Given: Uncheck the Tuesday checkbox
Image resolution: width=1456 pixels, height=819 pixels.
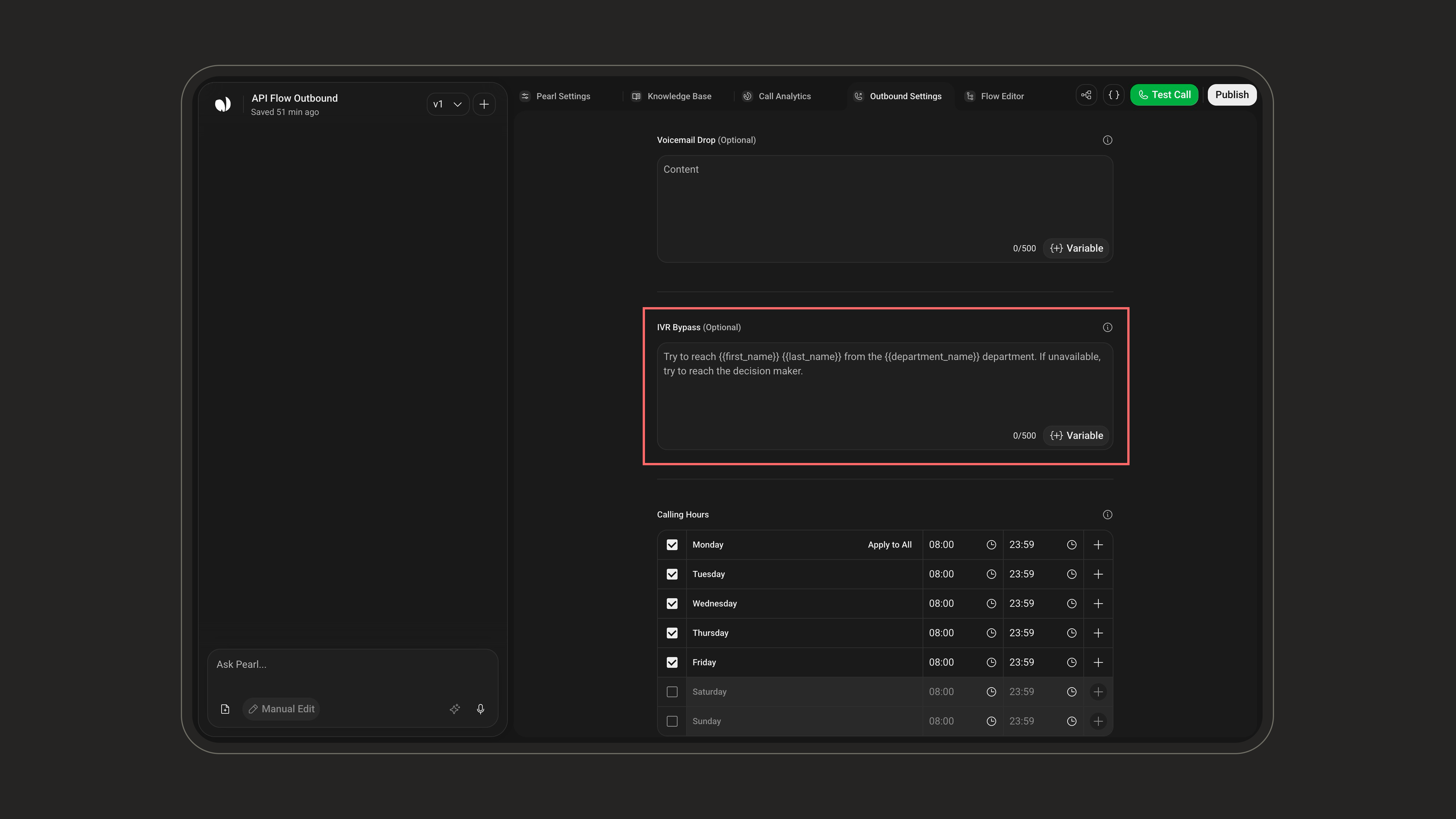Looking at the screenshot, I should tap(671, 574).
